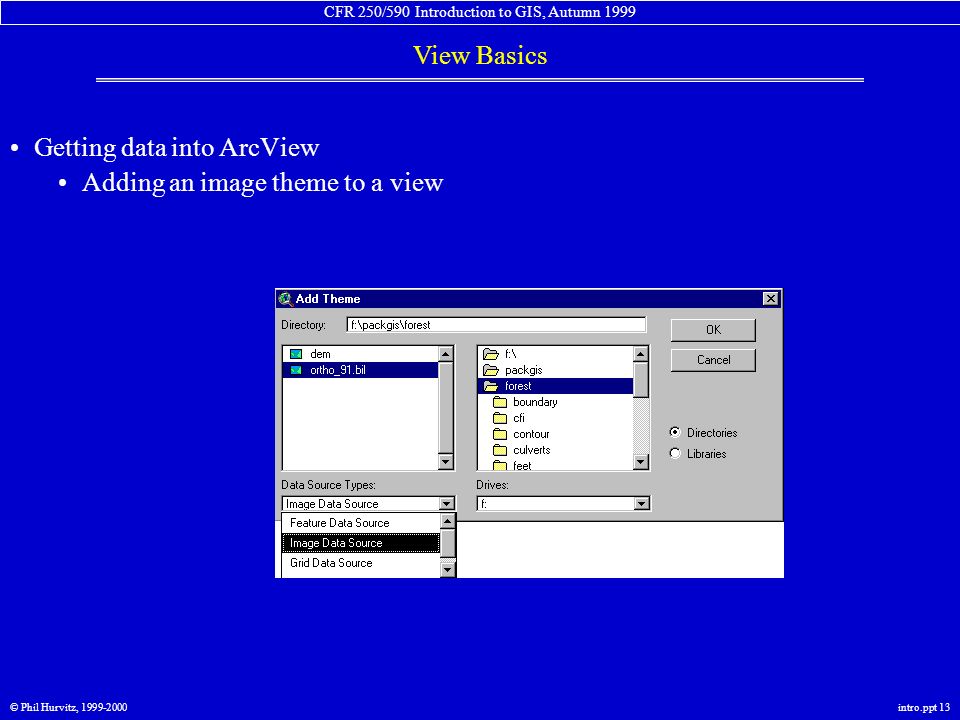This screenshot has height=720, width=960.
Task: Select the feet directory entry
Action: (522, 465)
